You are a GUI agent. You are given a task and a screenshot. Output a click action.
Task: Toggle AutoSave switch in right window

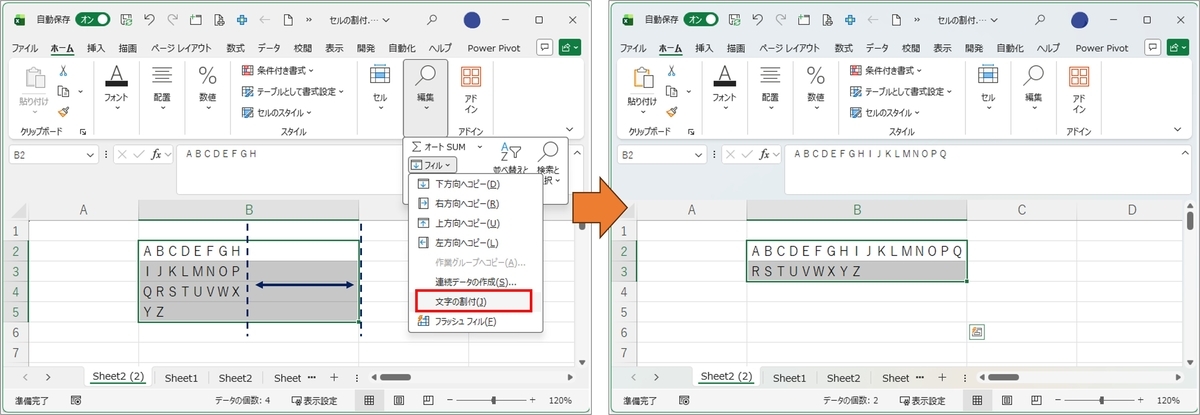(702, 19)
